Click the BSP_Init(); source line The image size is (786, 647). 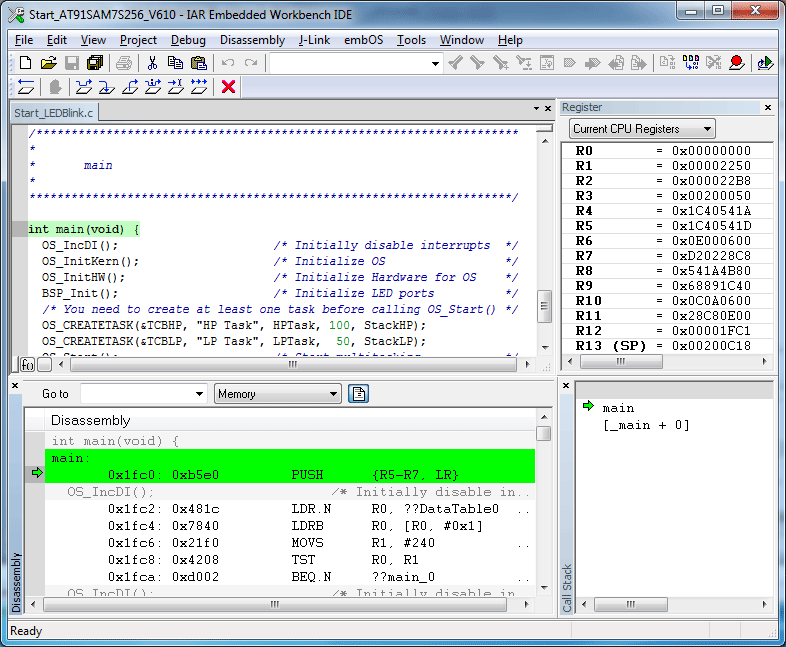point(80,293)
